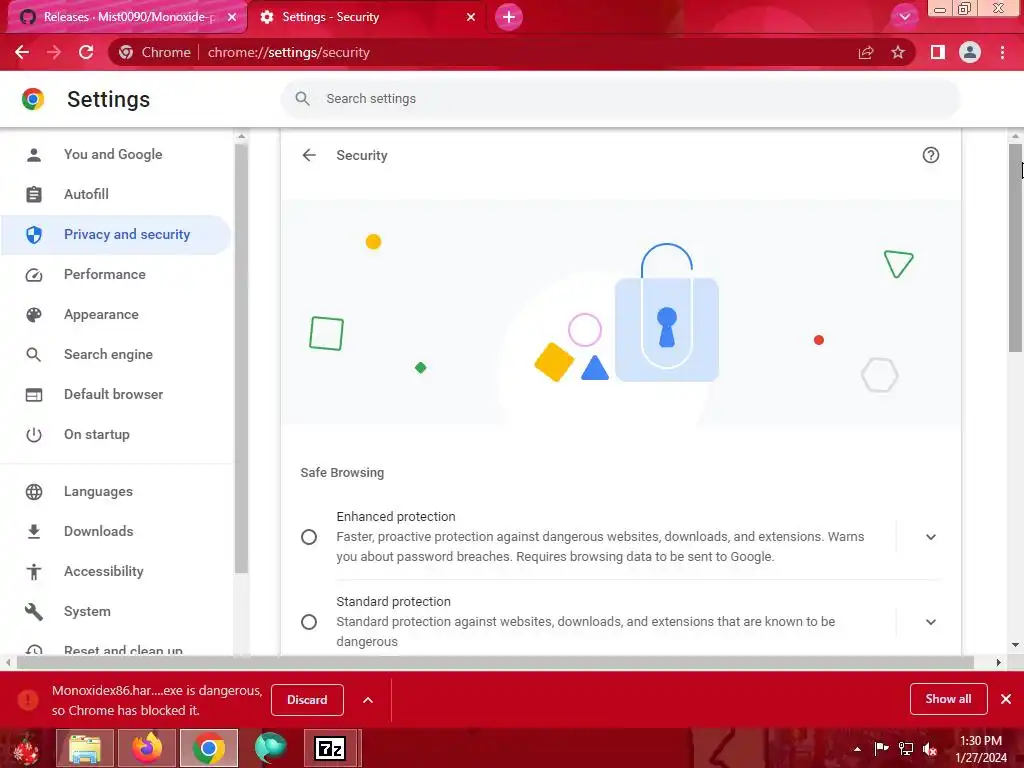This screenshot has height=768, width=1024.
Task: Open Chrome's three-dot menu
Action: [x=1002, y=52]
